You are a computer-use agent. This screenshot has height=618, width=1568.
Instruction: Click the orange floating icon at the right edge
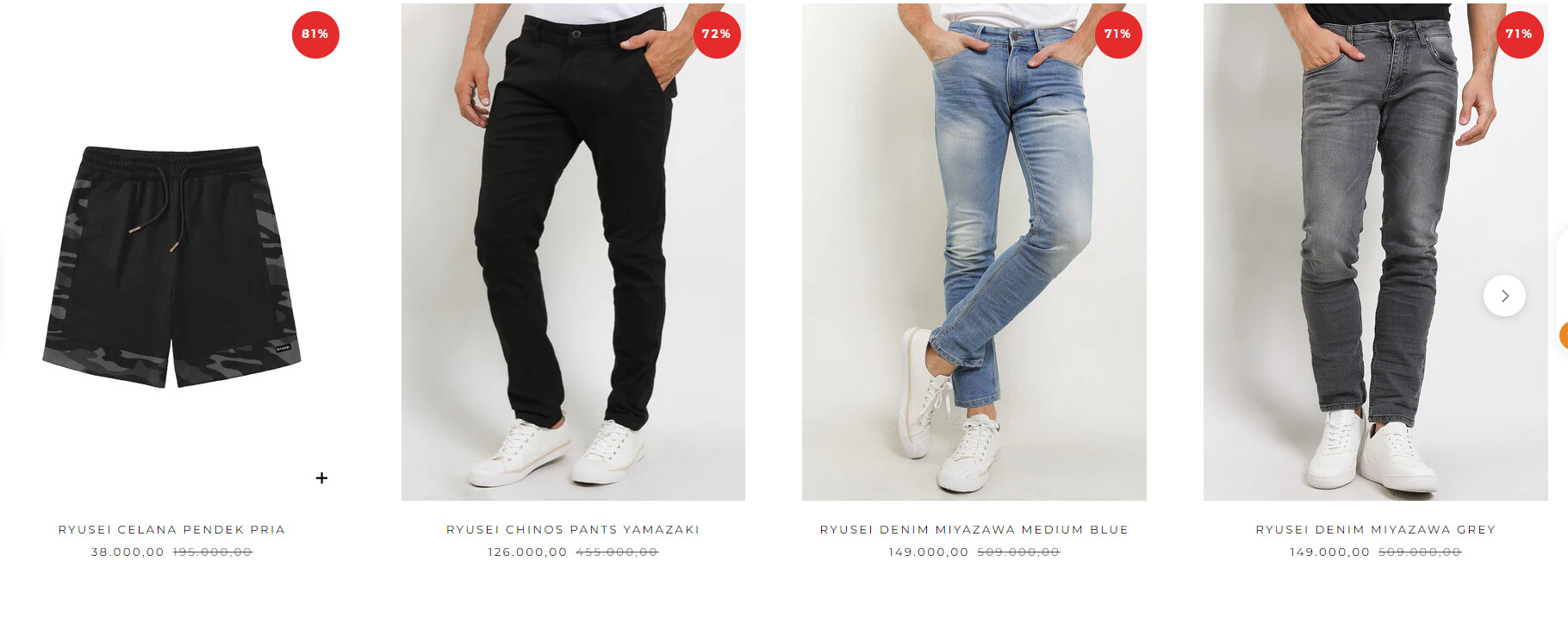[1563, 335]
